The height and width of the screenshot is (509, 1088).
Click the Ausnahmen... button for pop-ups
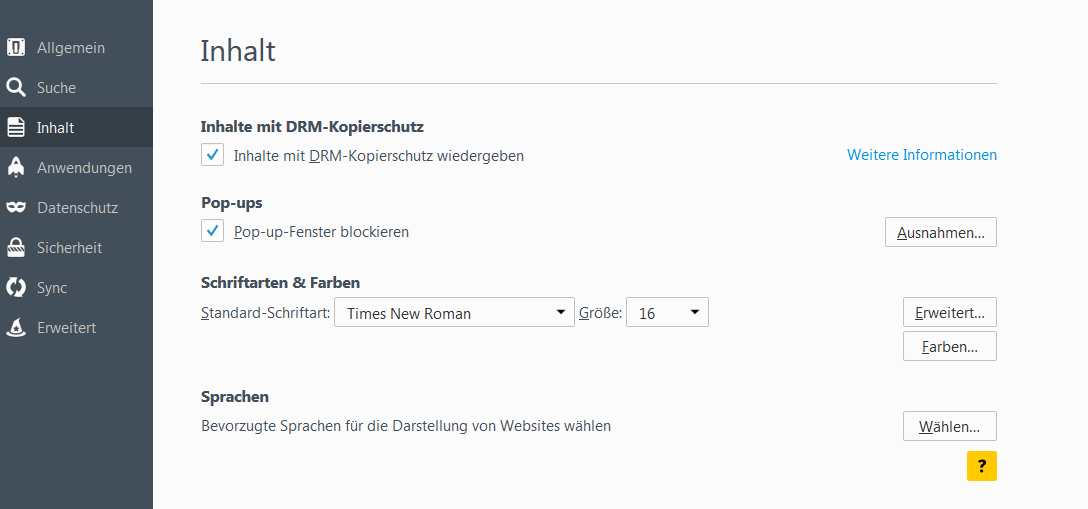[x=940, y=232]
